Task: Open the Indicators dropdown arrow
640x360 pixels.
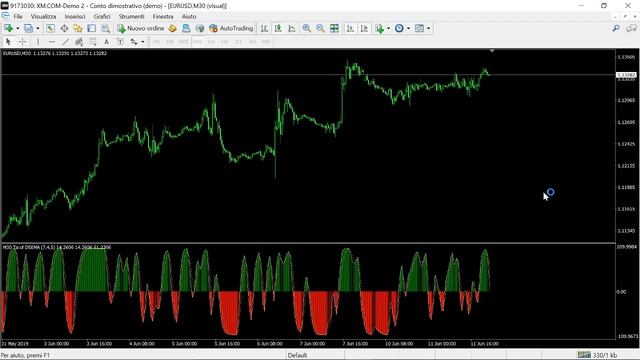Action: click(x=388, y=28)
